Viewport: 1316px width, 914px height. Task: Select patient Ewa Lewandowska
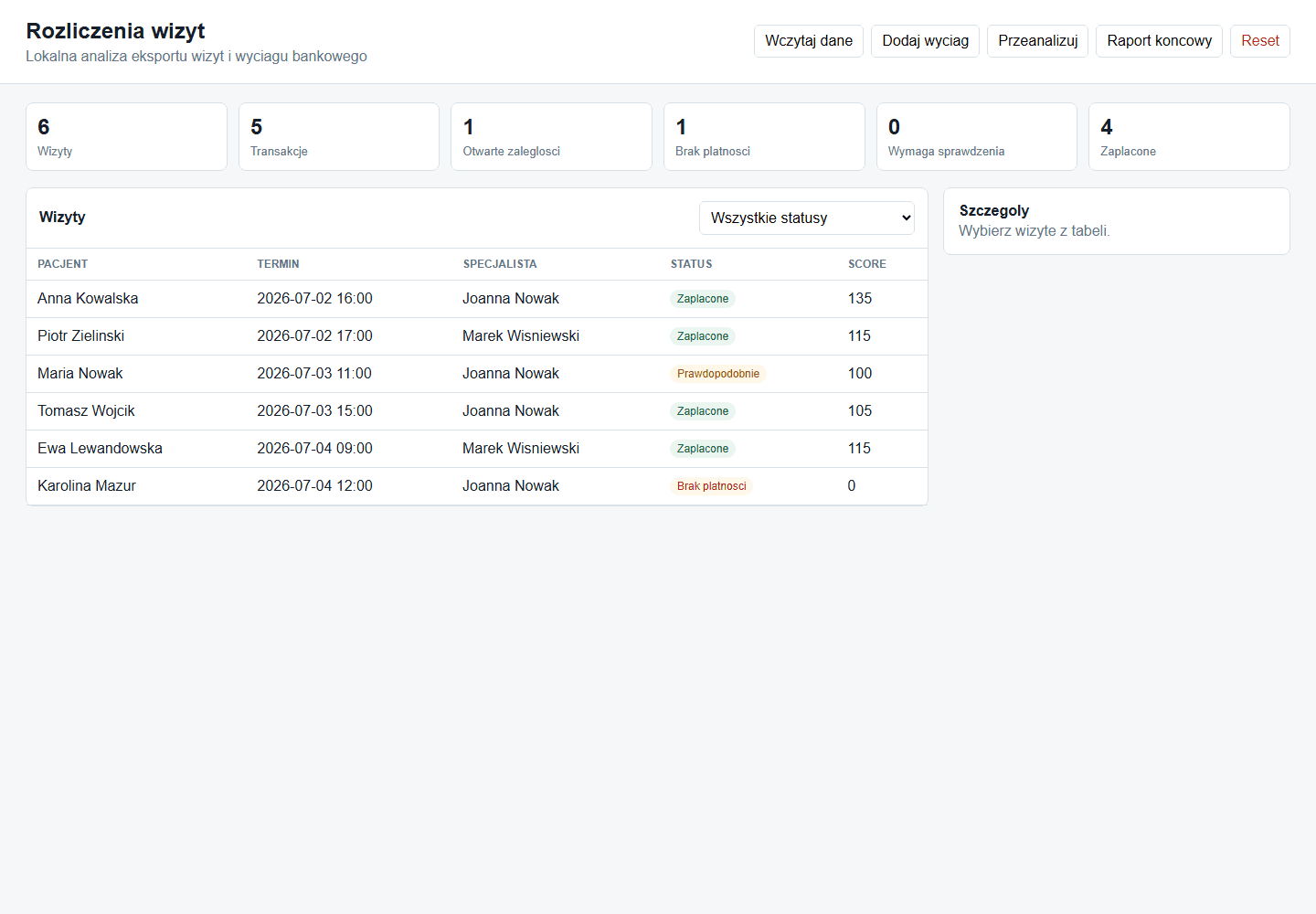[100, 449]
